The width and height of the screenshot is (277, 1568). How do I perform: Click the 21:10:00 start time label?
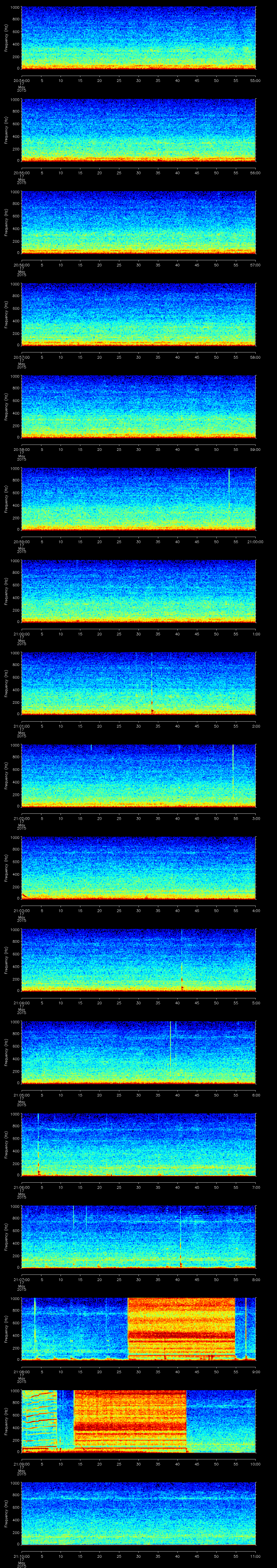pyautogui.click(x=21, y=1556)
